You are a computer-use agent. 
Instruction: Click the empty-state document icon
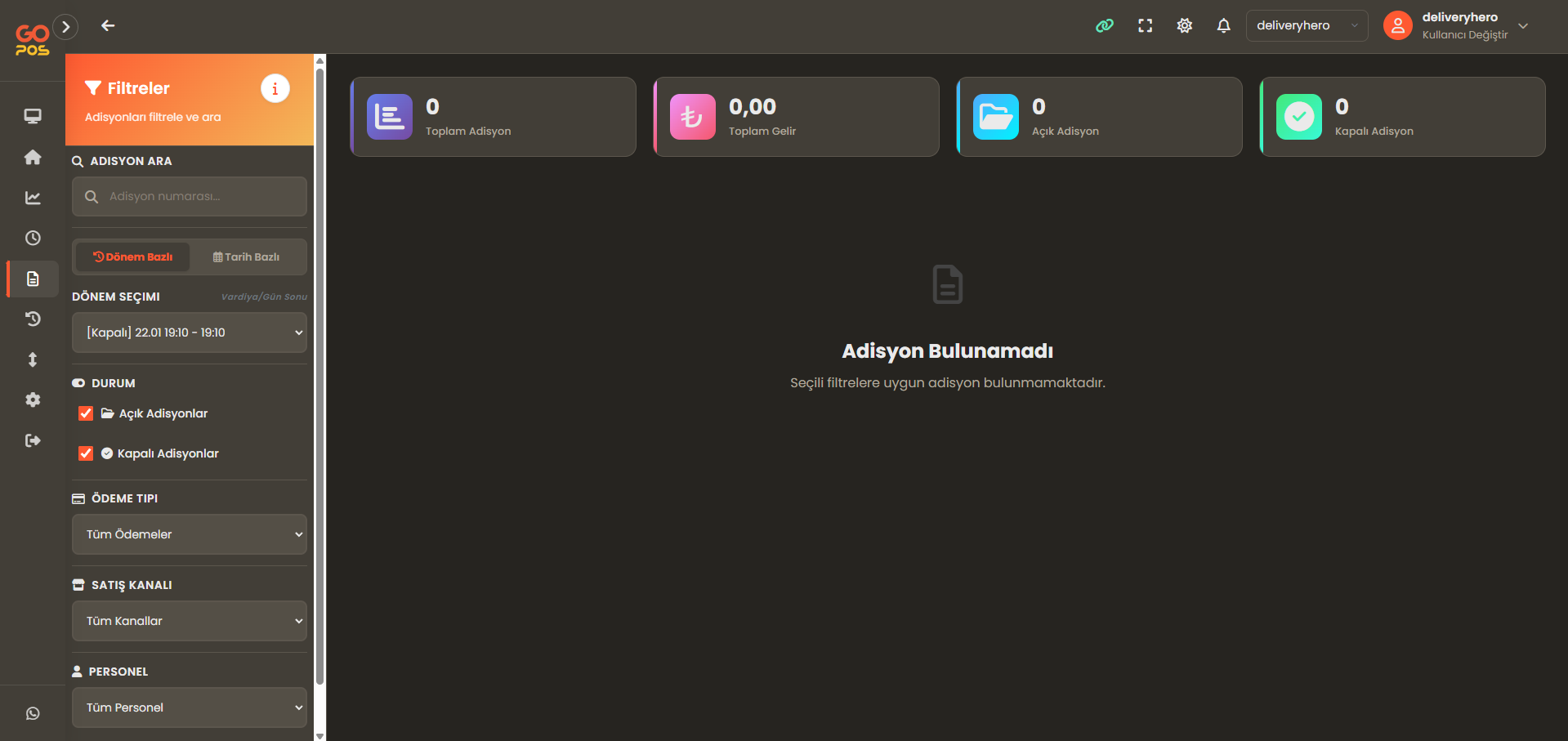[948, 284]
